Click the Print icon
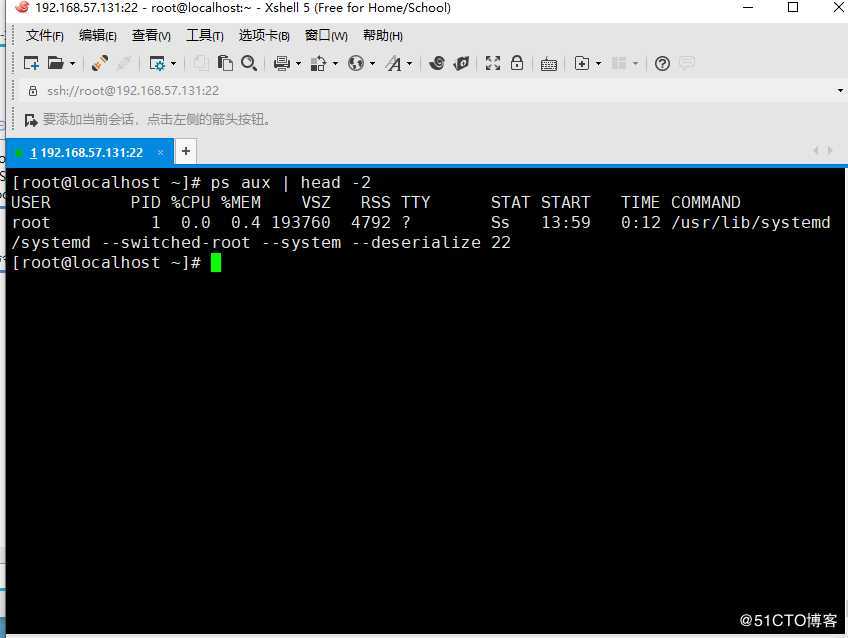The image size is (848, 638). 281,63
